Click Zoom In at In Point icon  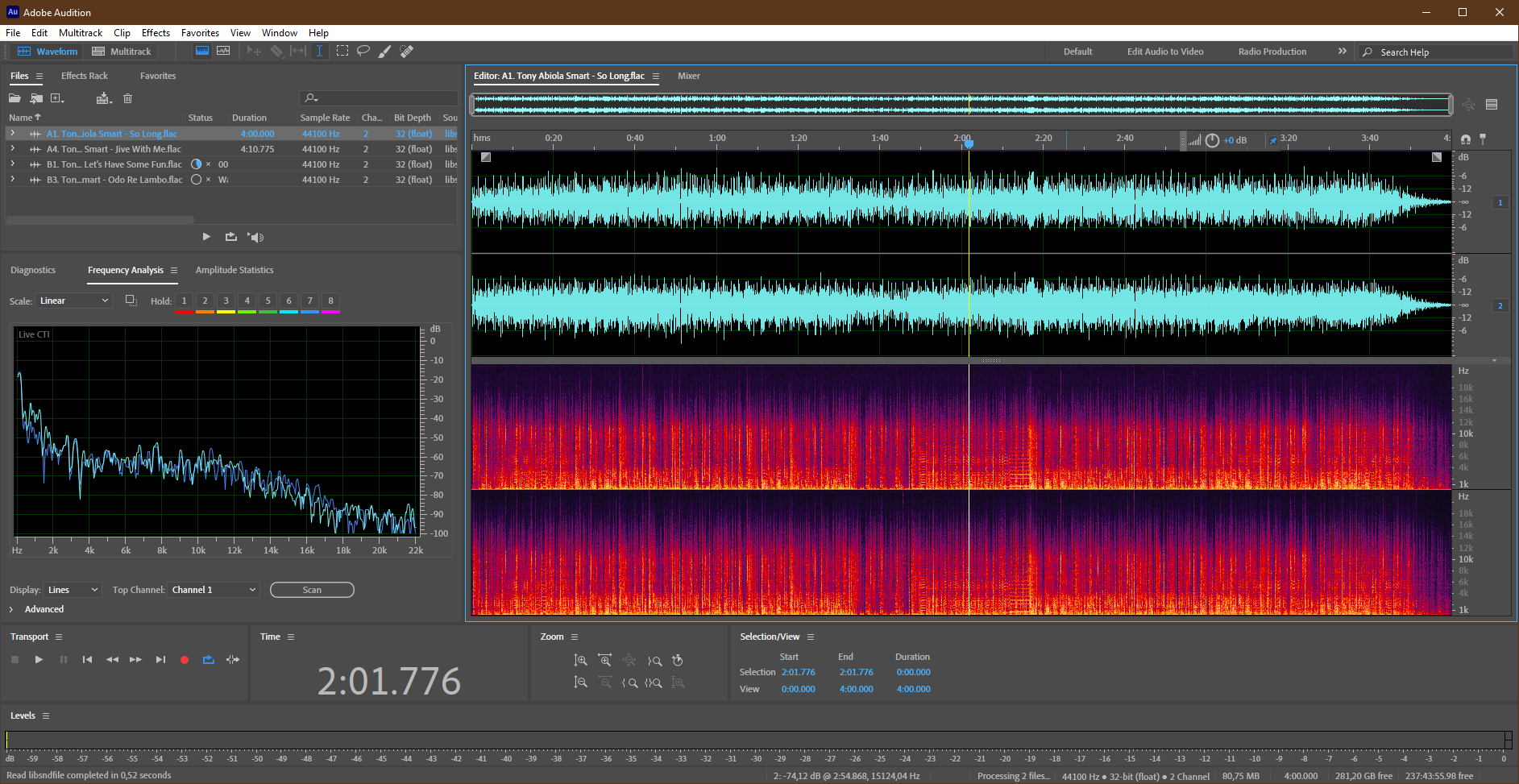630,682
